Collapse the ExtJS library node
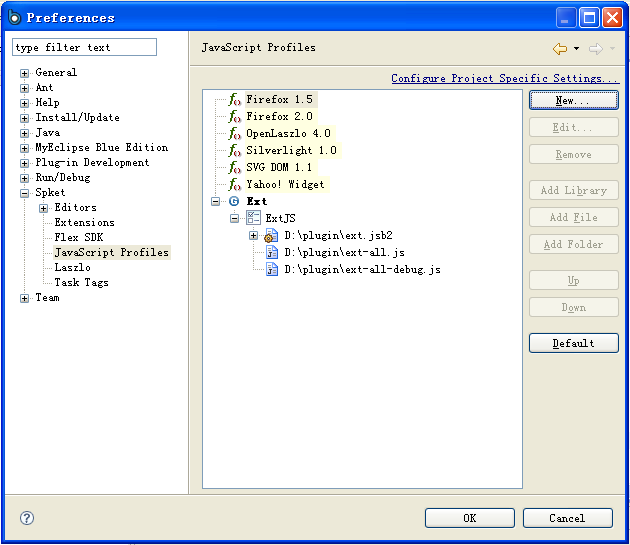Screen dimensions: 630x545 234,218
